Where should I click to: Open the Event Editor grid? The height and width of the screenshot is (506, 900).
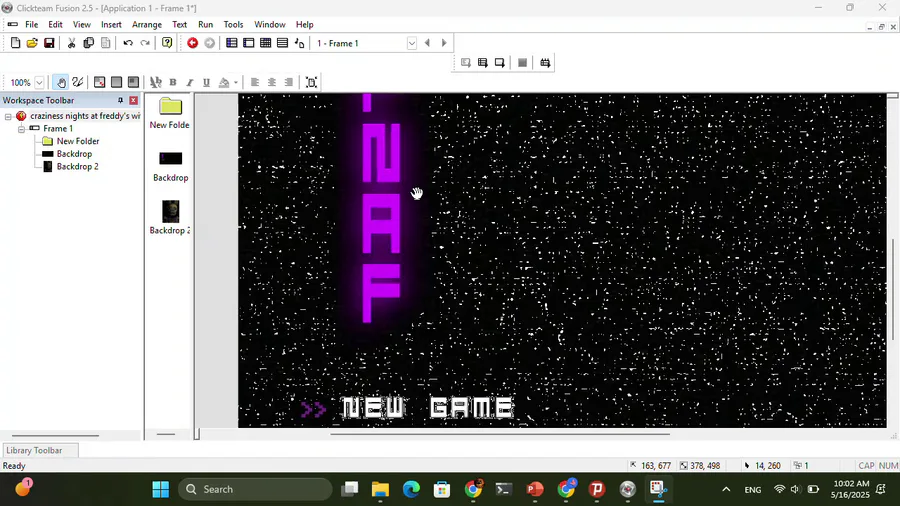[266, 43]
